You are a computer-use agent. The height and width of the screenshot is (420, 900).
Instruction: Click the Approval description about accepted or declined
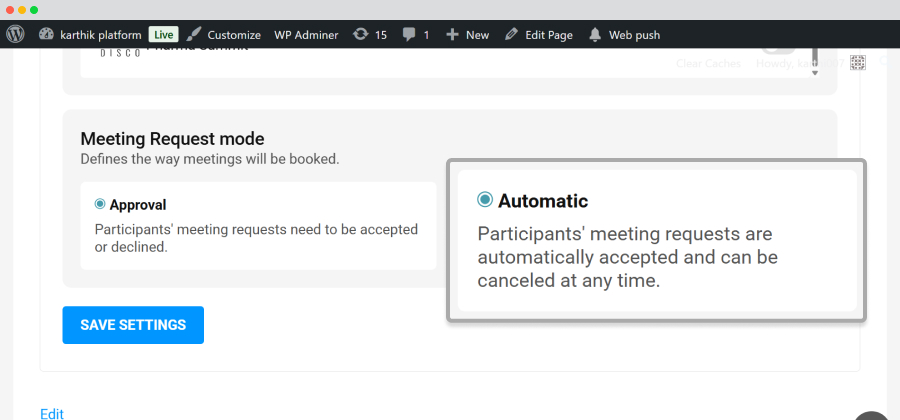click(x=256, y=238)
